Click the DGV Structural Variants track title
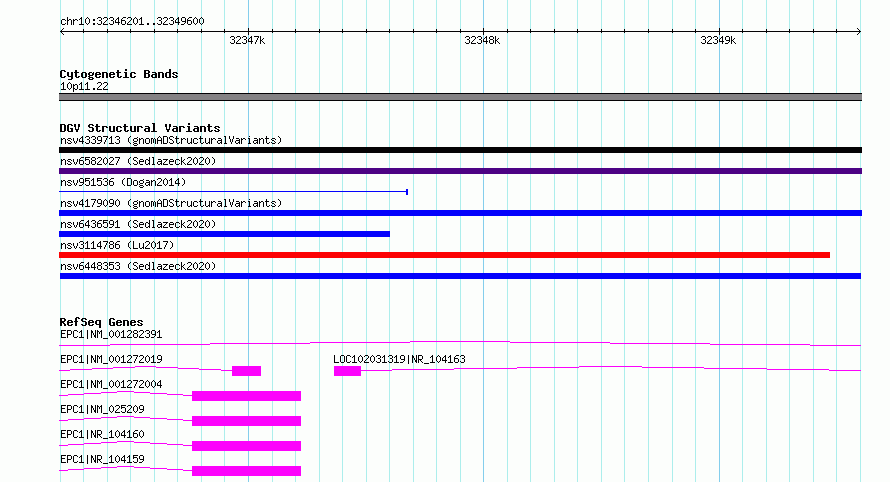Screen dimensions: 890x482 point(140,128)
